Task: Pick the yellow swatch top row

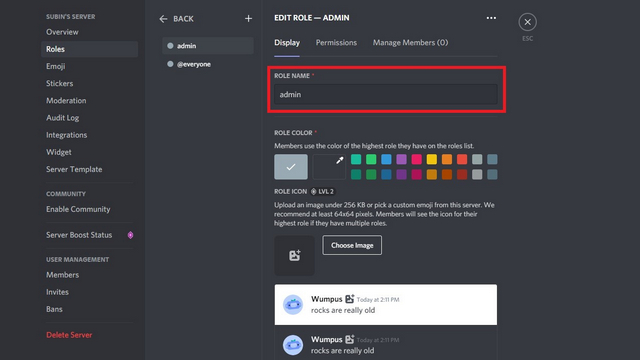Action: pos(431,159)
